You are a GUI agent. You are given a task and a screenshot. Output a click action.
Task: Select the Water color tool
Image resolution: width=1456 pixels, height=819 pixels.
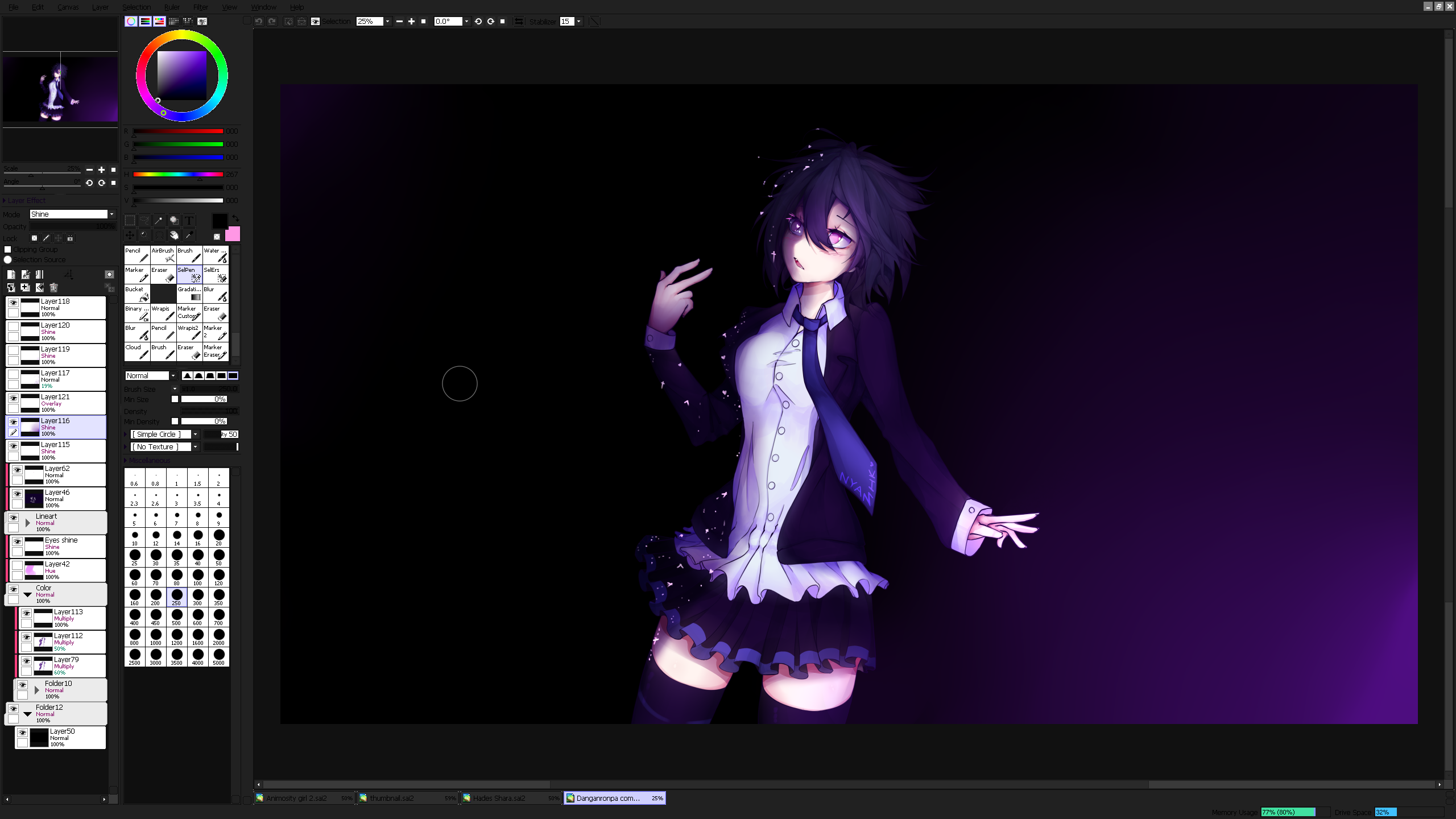pos(216,255)
